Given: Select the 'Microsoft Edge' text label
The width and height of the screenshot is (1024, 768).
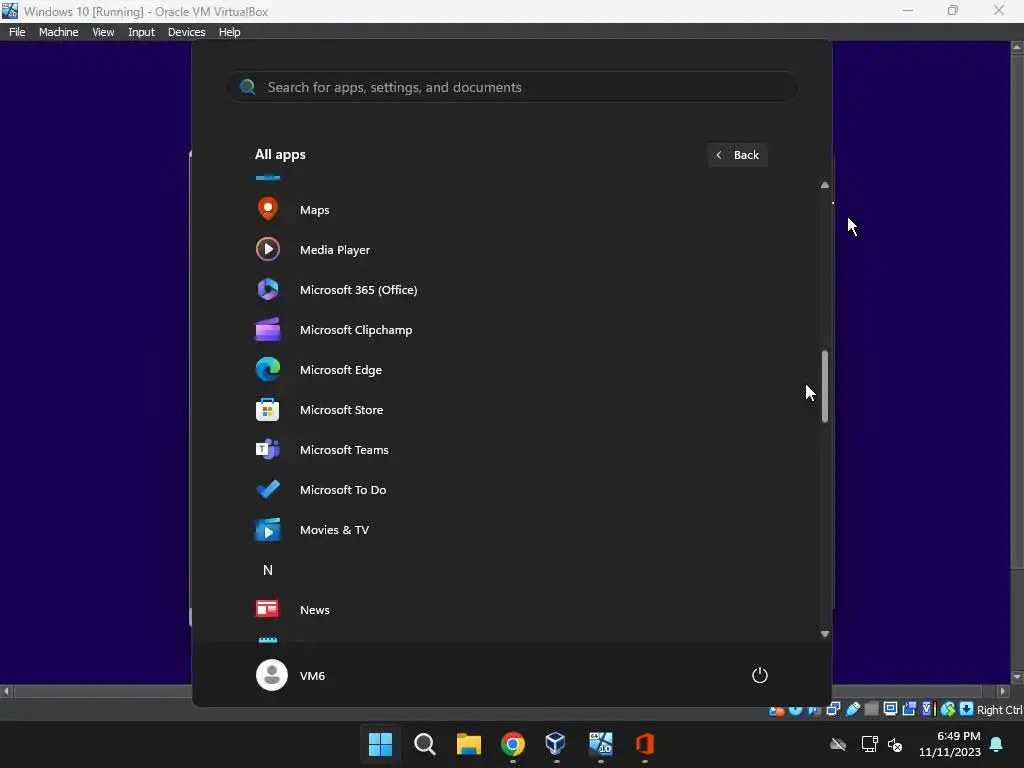Looking at the screenshot, I should (x=340, y=370).
